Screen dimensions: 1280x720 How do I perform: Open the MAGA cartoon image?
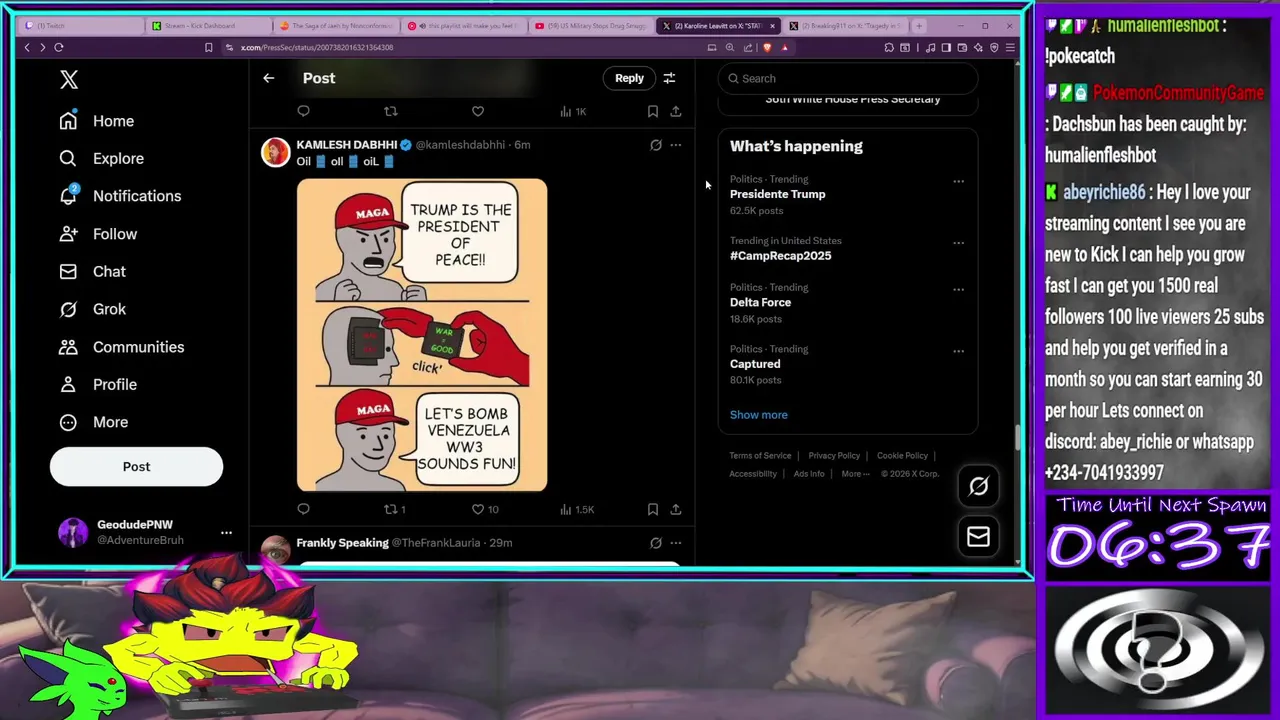[422, 335]
